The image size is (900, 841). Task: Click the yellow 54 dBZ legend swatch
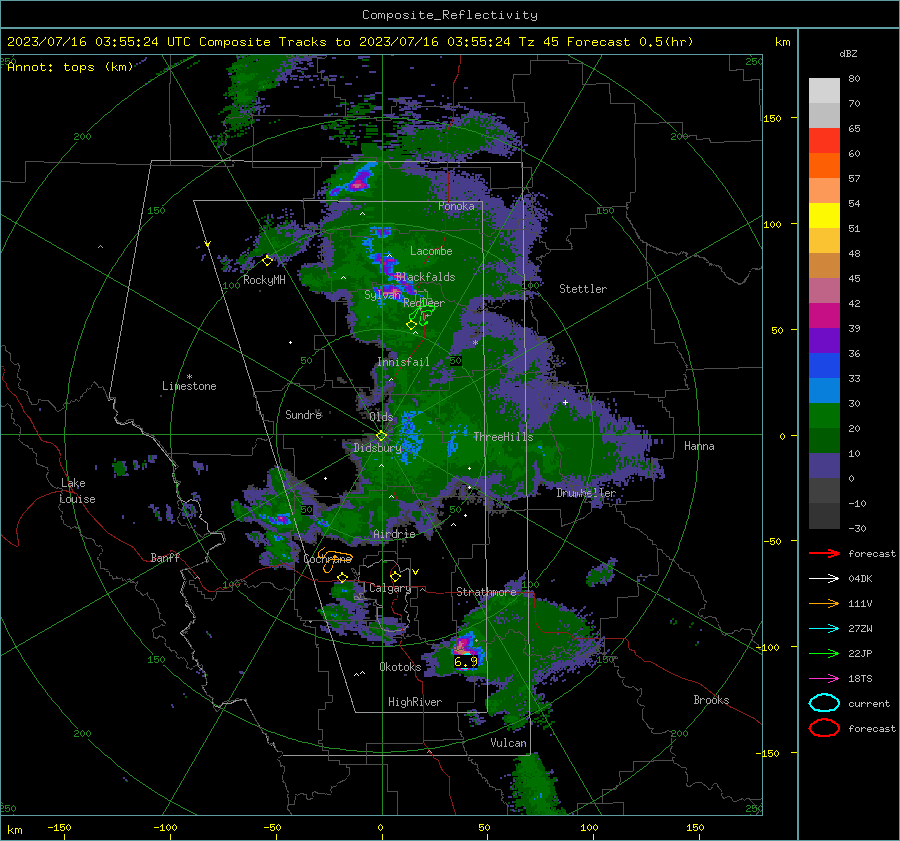[824, 215]
